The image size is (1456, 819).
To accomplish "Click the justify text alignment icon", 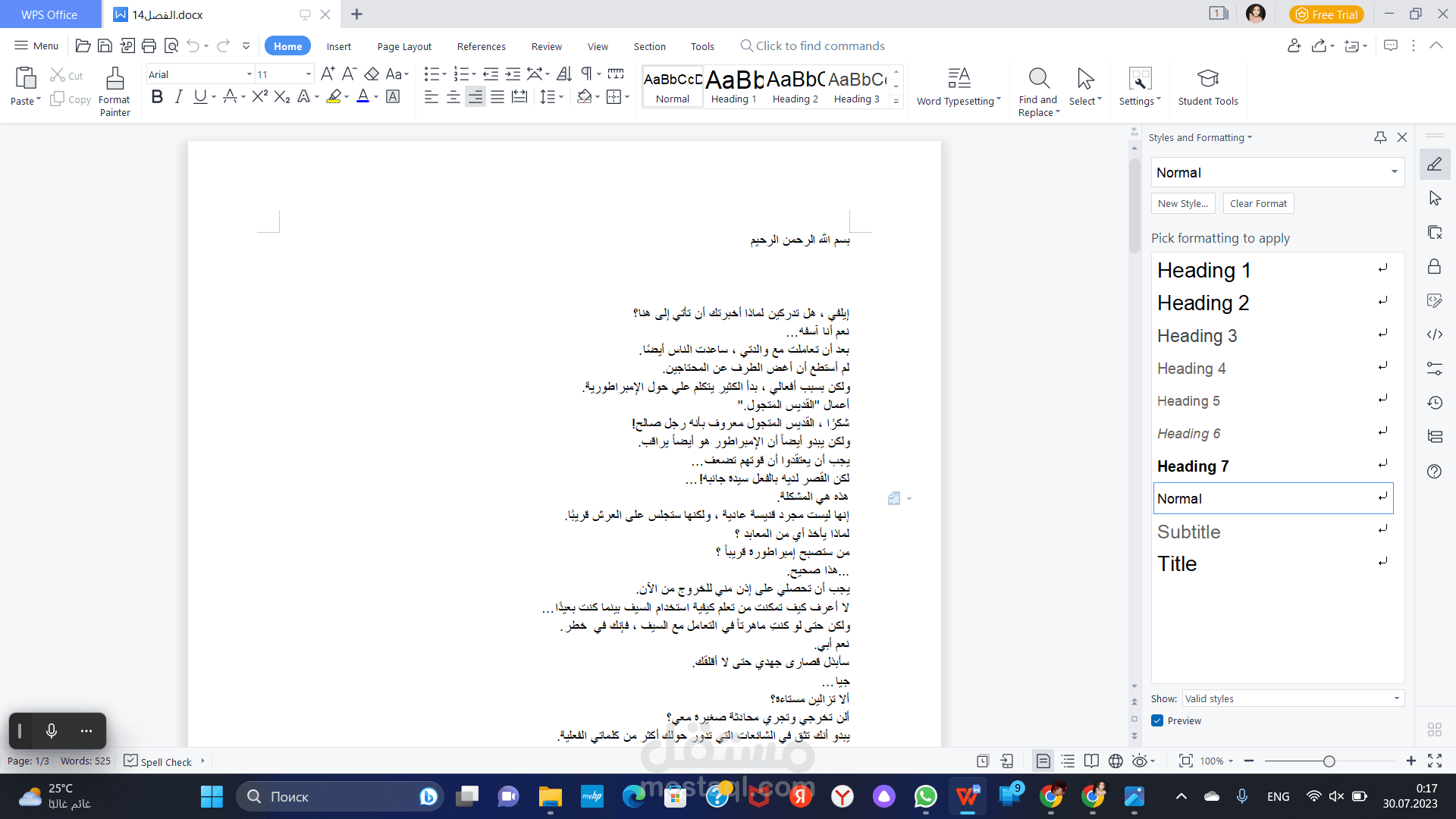I will point(497,96).
